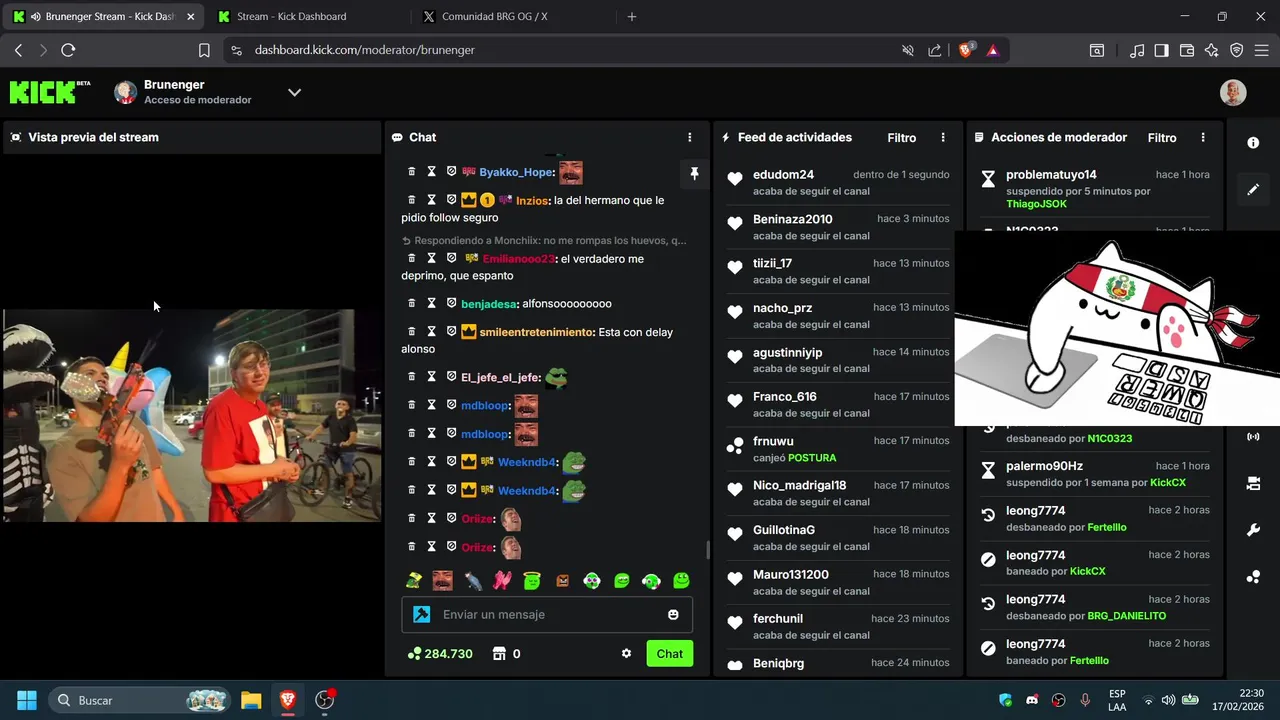Focus the Enviar un mensaje field

pos(547,614)
